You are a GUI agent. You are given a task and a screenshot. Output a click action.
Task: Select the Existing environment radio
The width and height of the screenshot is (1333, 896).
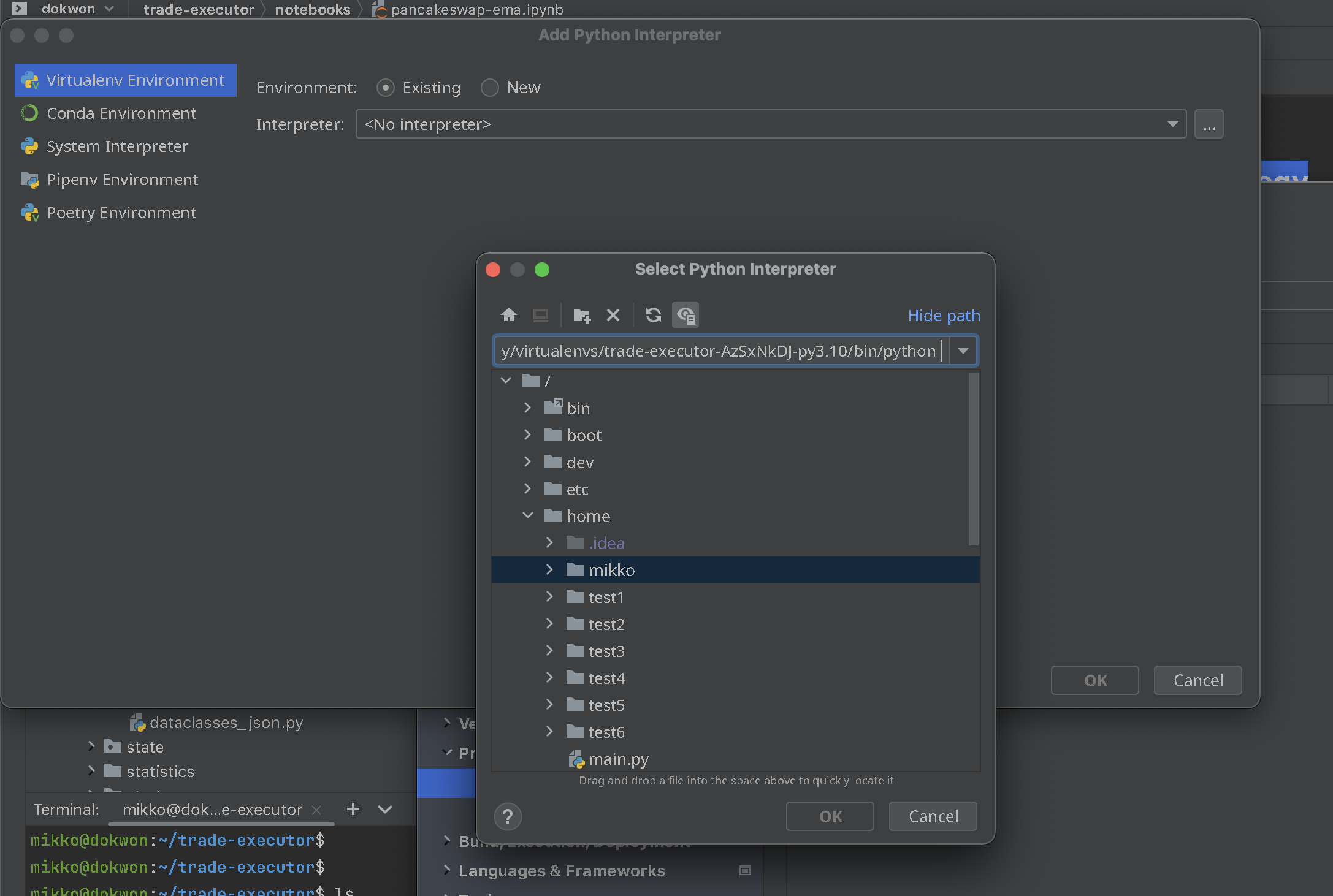(x=386, y=88)
